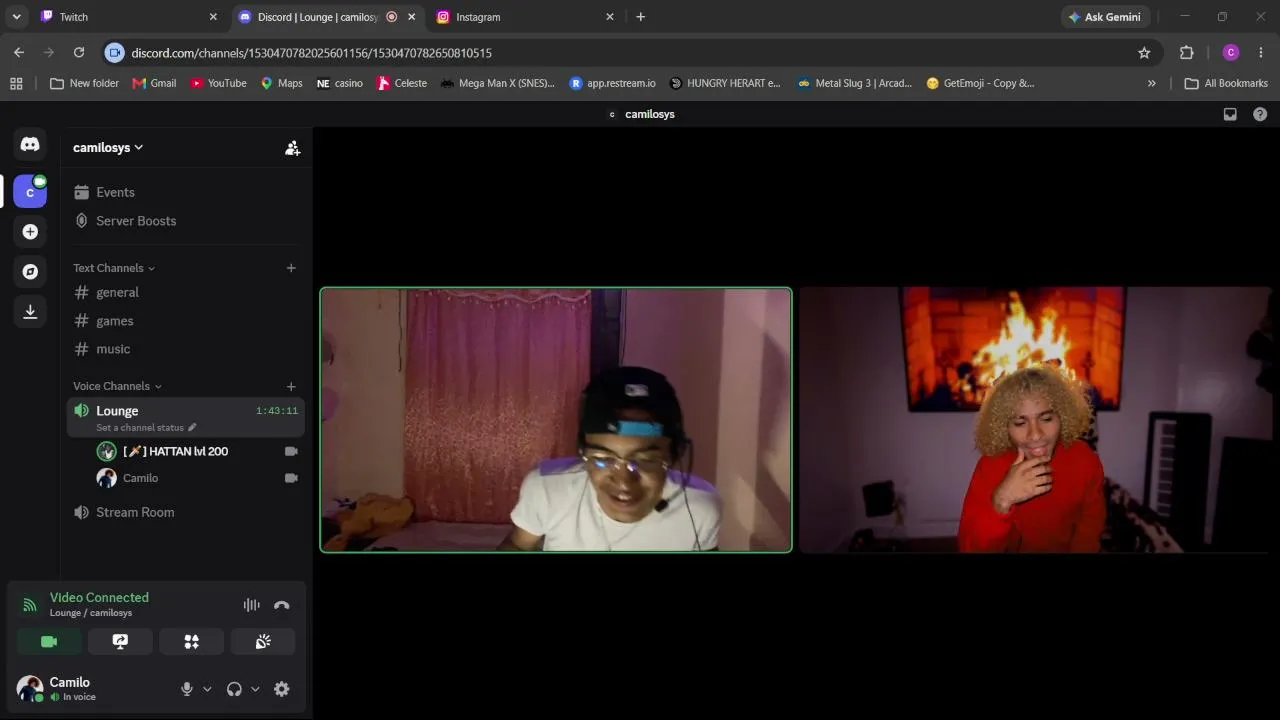Click camera site-info icon in address bar
The width and height of the screenshot is (1280, 720).
pos(114,53)
